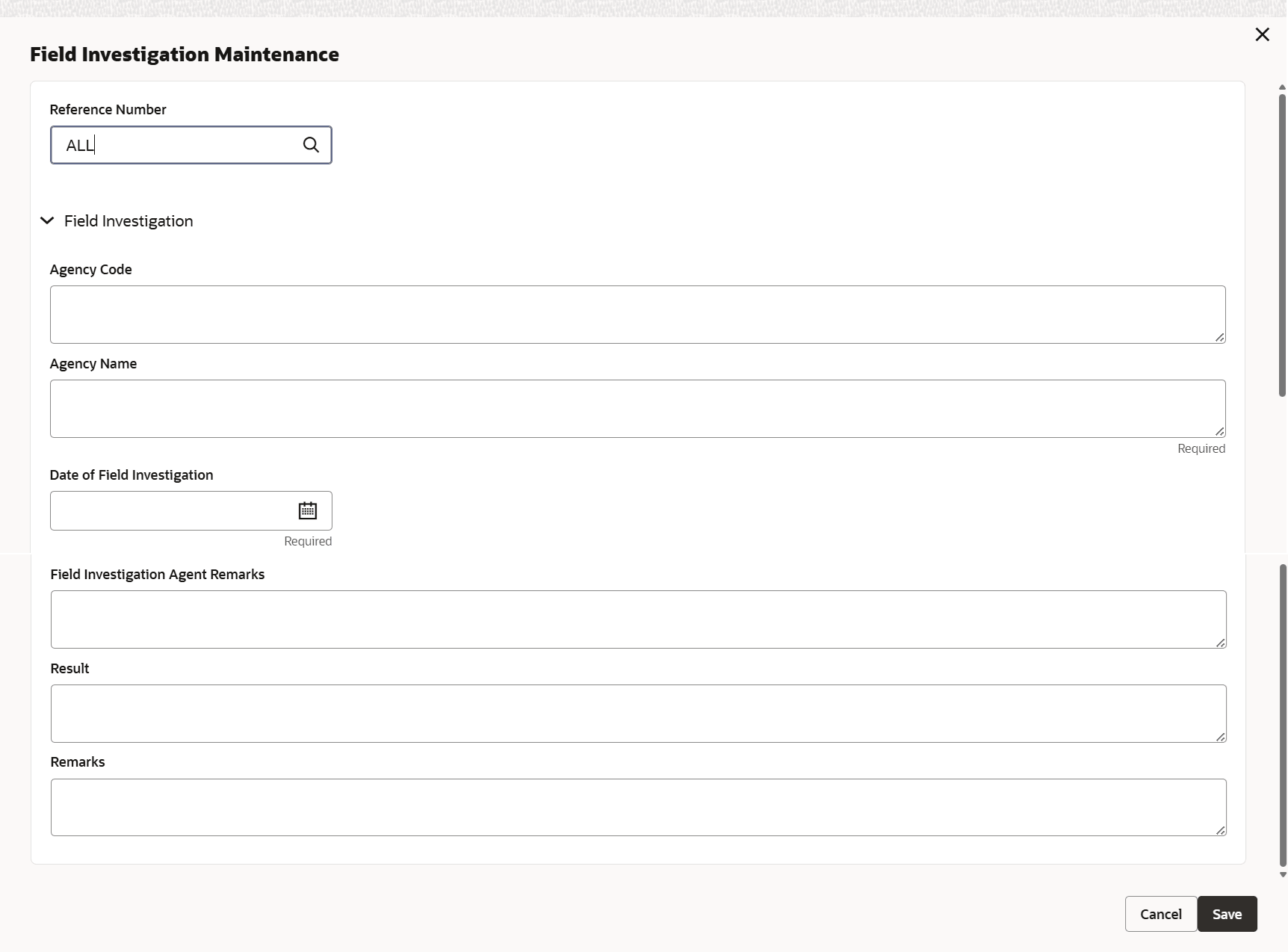
Task: Grab the Agency Name resize handle
Action: (1220, 432)
